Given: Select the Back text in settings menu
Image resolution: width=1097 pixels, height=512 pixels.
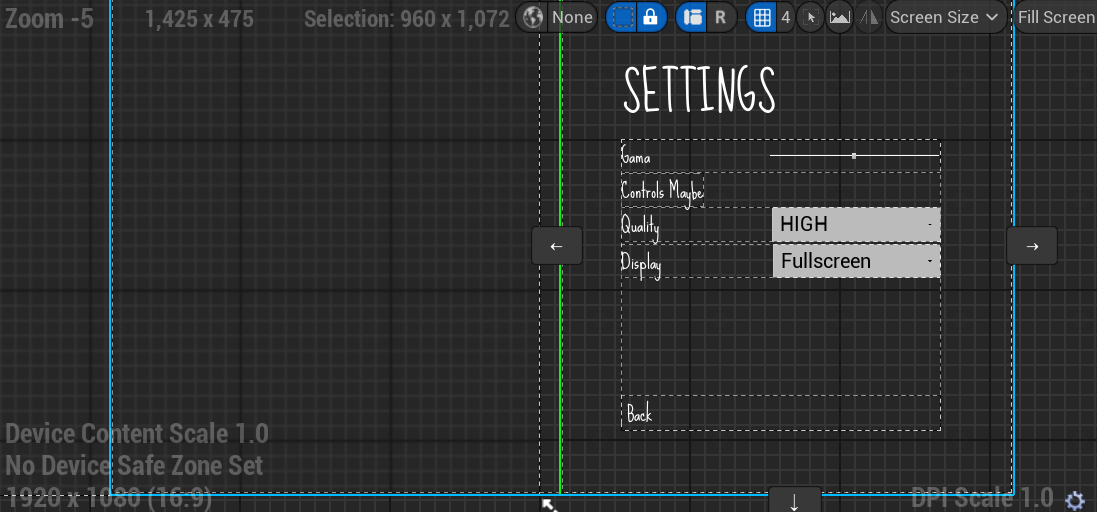Looking at the screenshot, I should 640,414.
